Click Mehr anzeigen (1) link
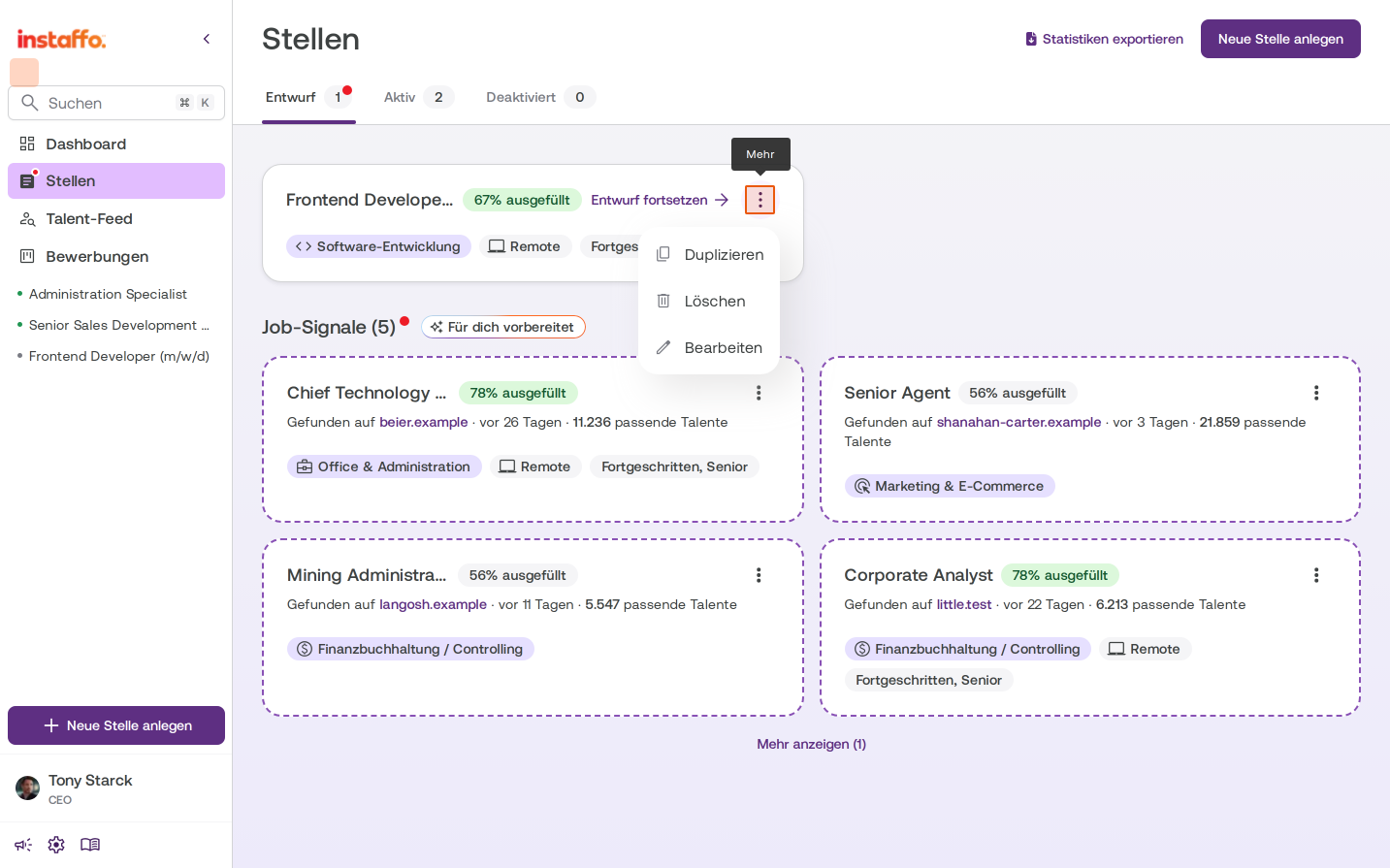1390x868 pixels. [812, 744]
